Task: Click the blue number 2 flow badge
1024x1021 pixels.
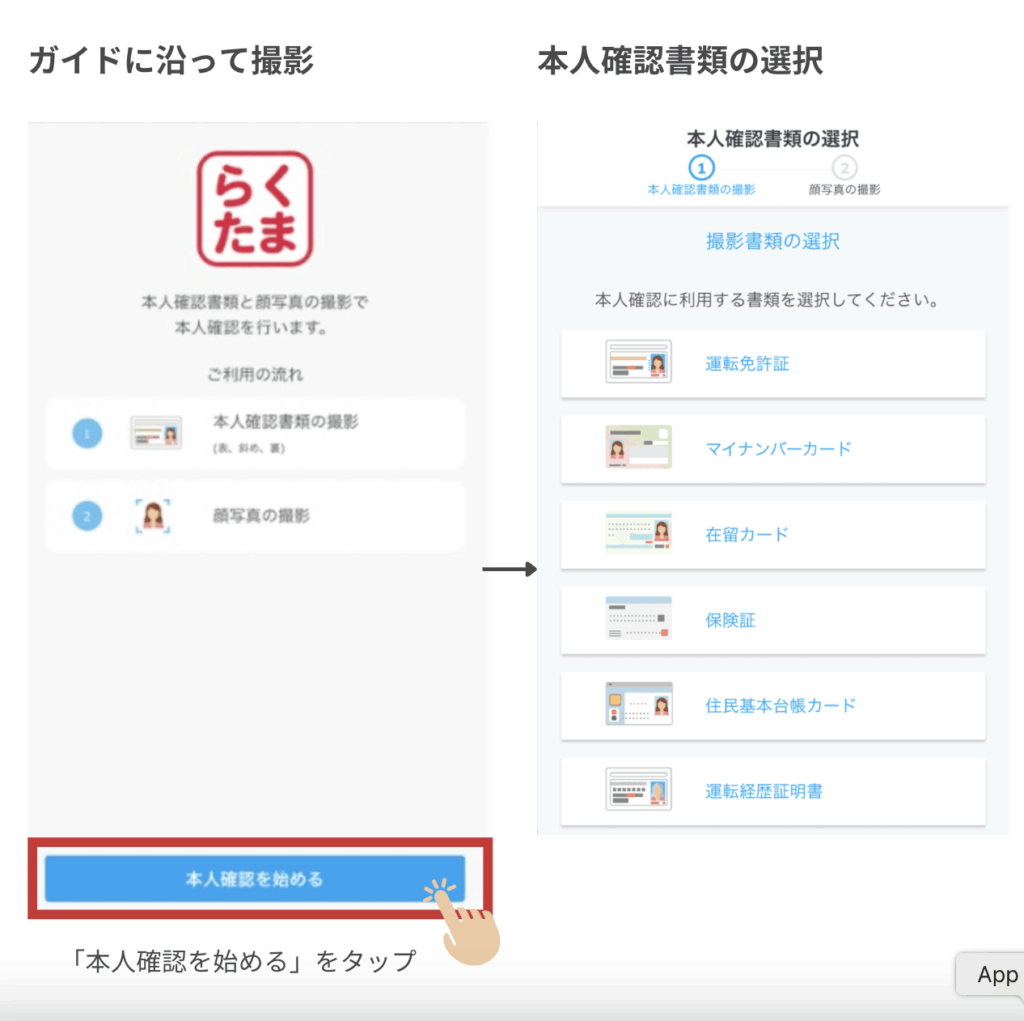Action: coord(87,516)
